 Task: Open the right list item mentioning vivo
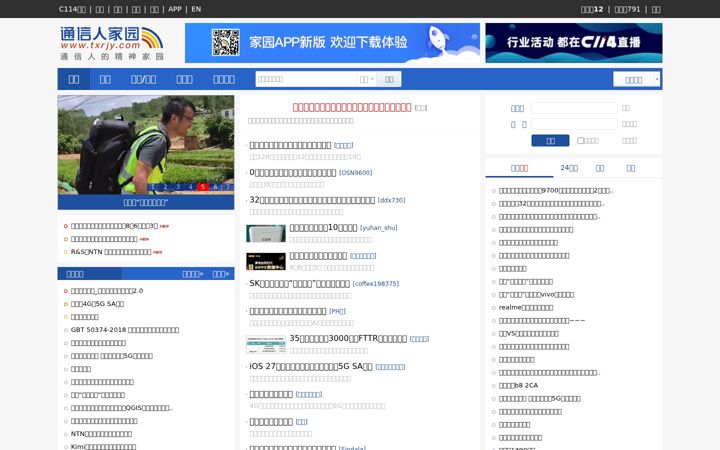(536, 294)
